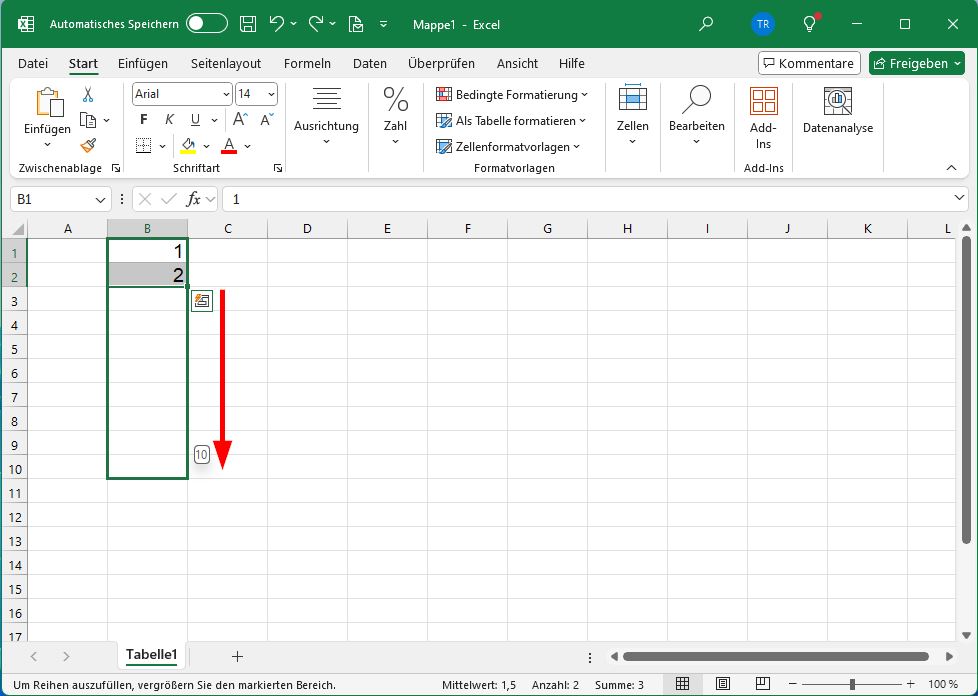Apply yellow fill color to selected cells
Viewport: 978px width, 696px height.
point(188,146)
